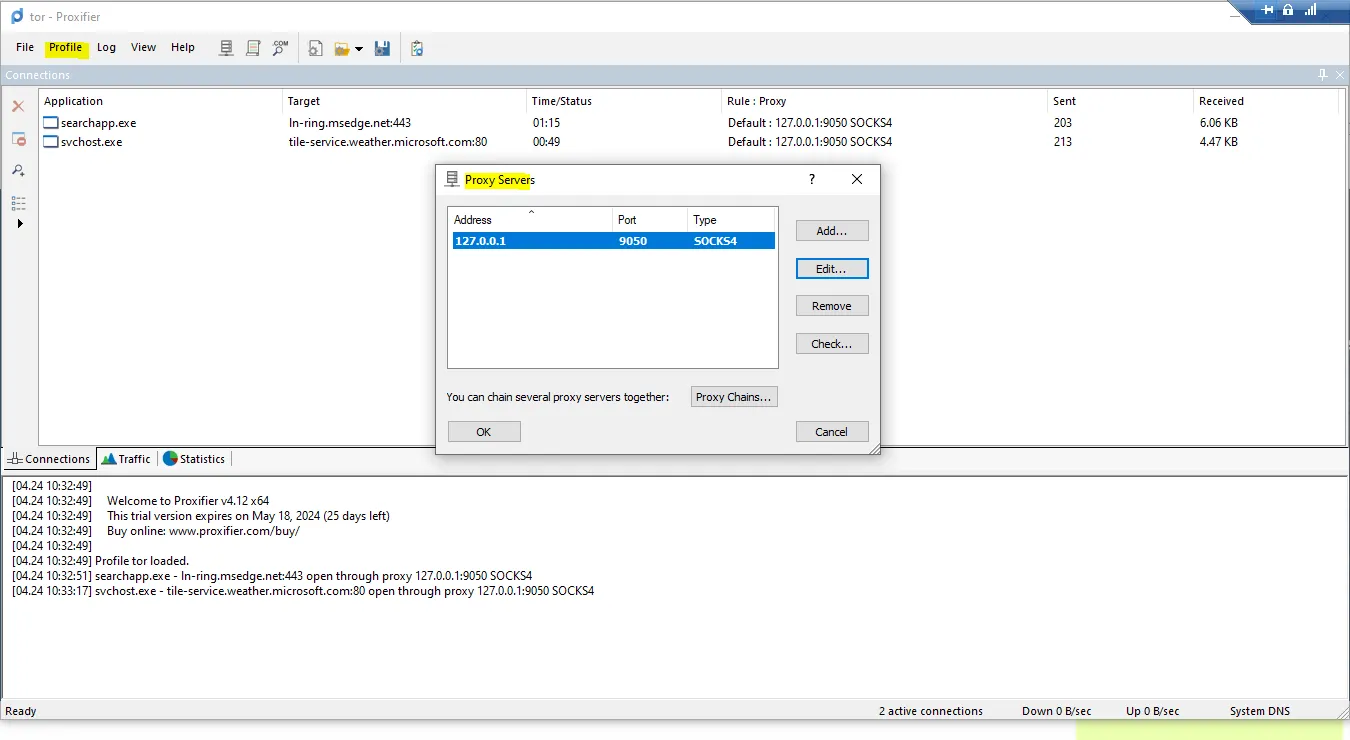Remove the selected proxy server

831,305
